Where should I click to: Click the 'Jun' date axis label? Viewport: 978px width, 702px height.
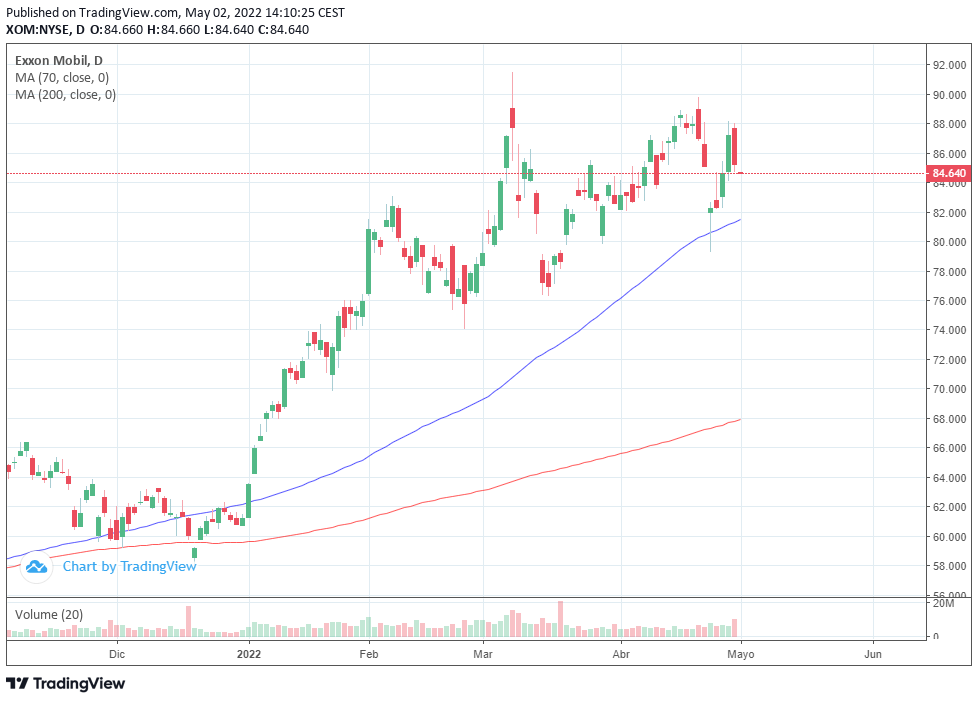click(x=873, y=654)
